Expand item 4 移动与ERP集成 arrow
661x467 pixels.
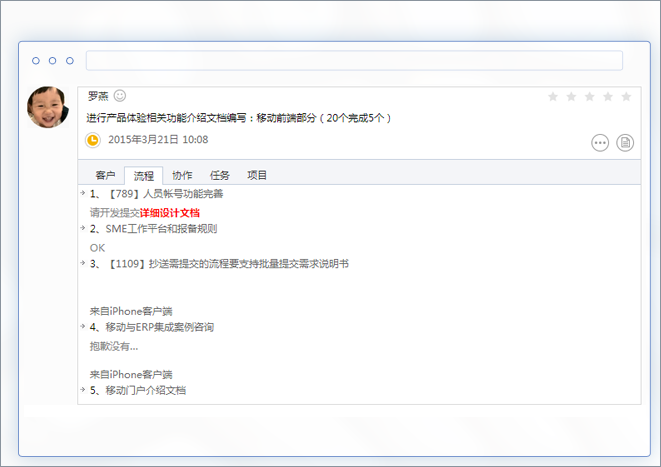tap(83, 326)
